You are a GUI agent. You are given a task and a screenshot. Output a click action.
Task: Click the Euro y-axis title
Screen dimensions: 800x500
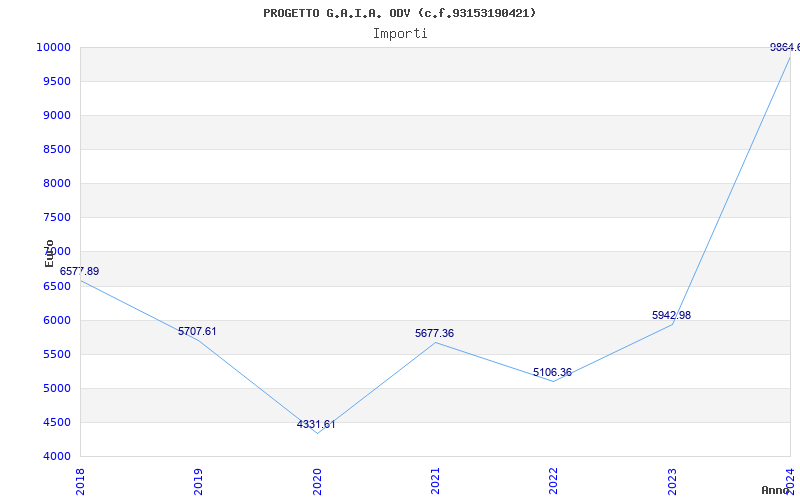[49, 253]
